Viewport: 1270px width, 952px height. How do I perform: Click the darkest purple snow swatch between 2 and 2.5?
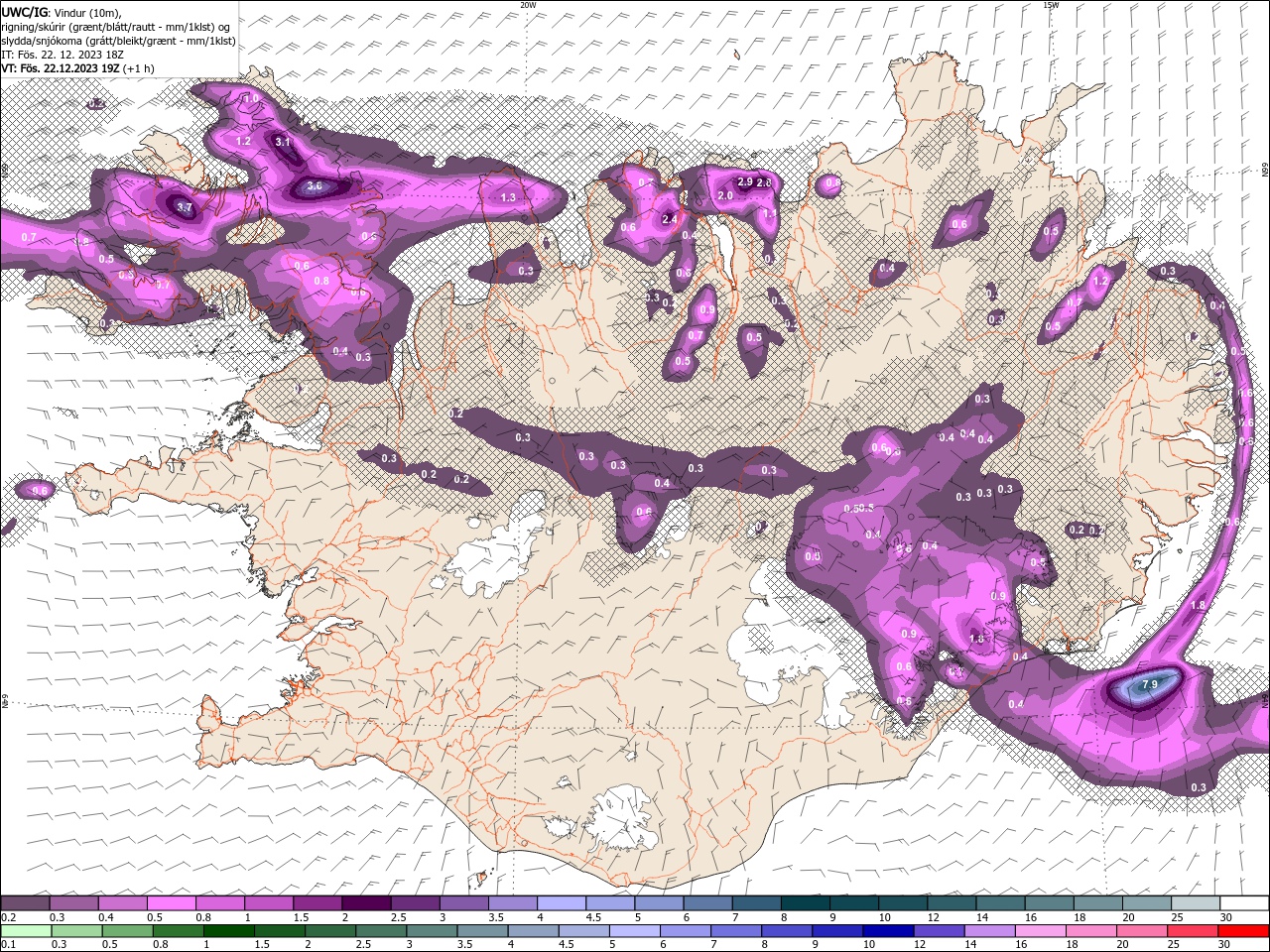[x=365, y=903]
